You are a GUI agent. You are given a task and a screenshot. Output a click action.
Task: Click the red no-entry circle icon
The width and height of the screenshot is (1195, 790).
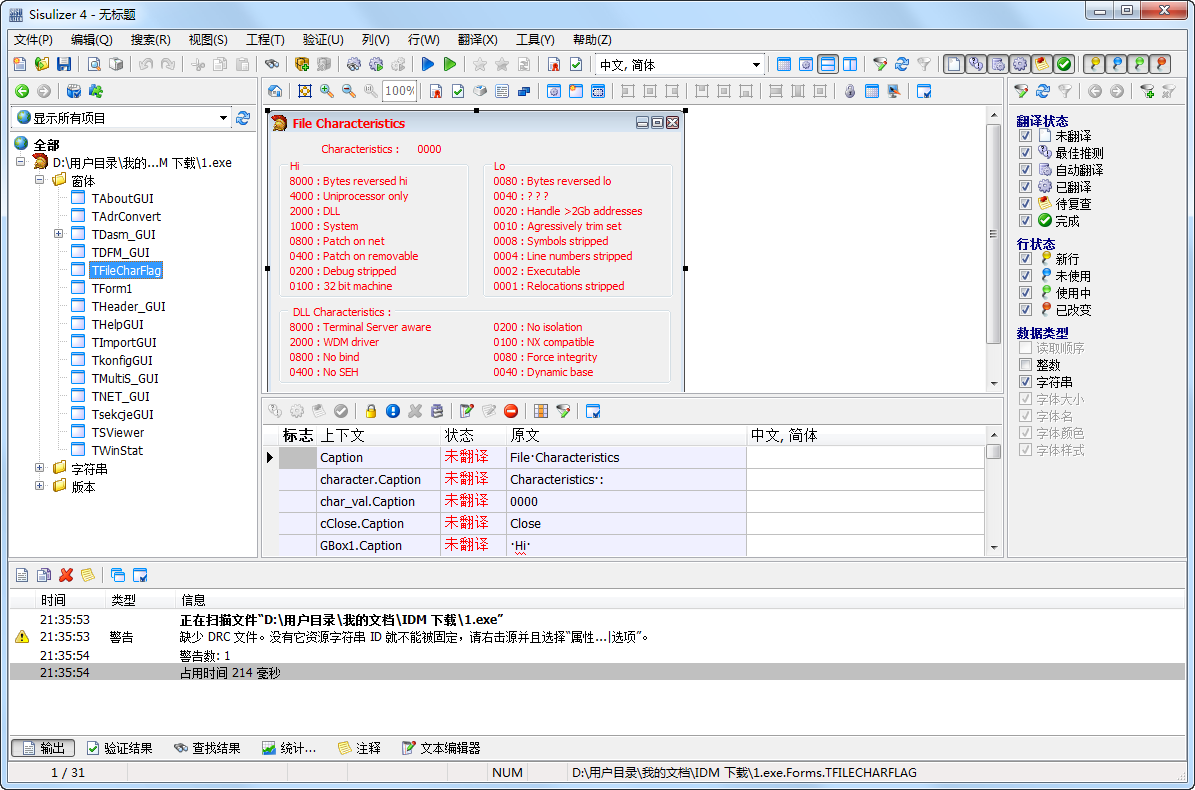coord(511,411)
